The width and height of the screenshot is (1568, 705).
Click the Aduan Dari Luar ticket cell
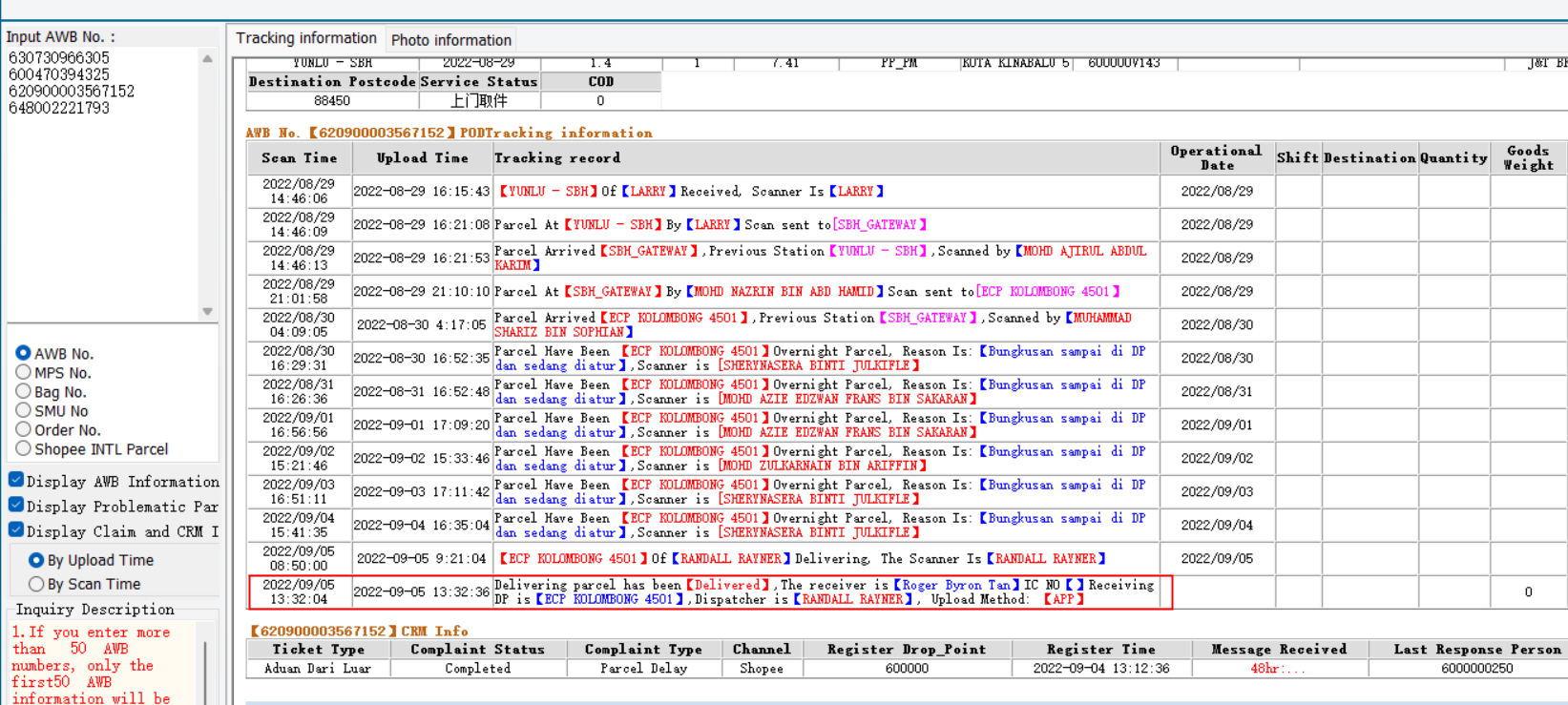[x=318, y=669]
